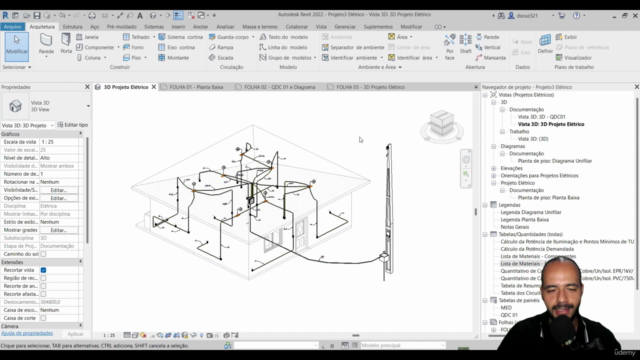Click Editar button for Visibilidade/Sobreposição
The height and width of the screenshot is (360, 640).
[x=58, y=190]
